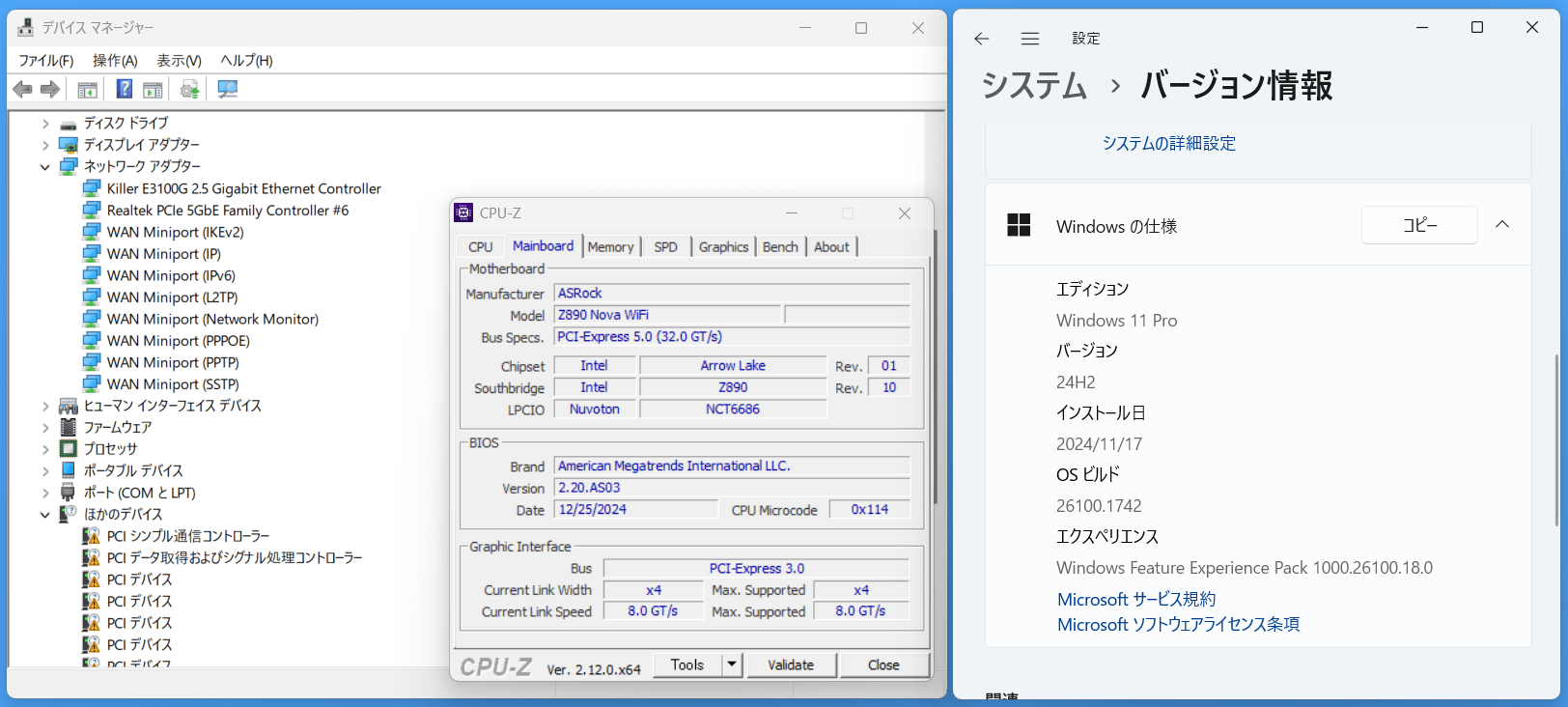Click the Realtek PCIe 5GbE adapter icon

coord(92,210)
